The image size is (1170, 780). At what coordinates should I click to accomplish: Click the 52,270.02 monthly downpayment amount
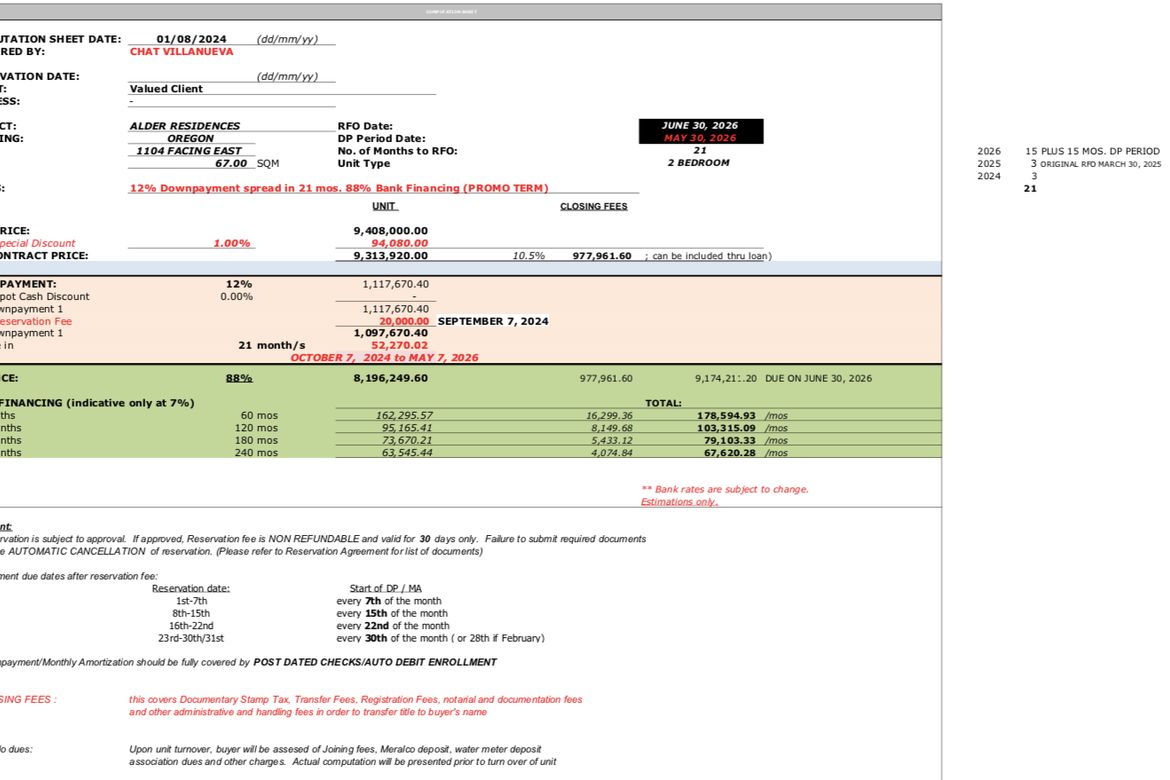[x=399, y=346]
